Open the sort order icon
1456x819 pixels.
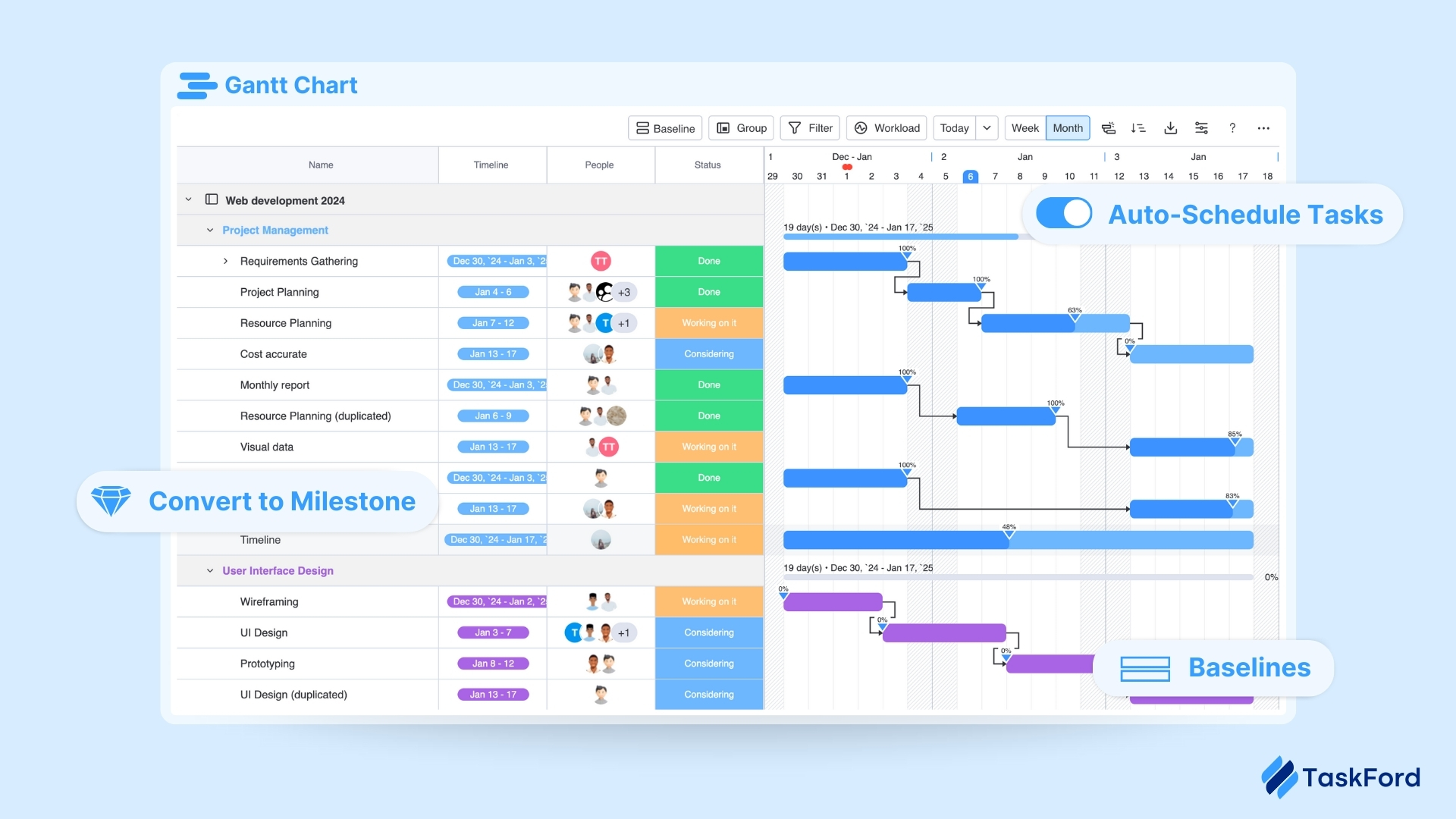pyautogui.click(x=1138, y=128)
